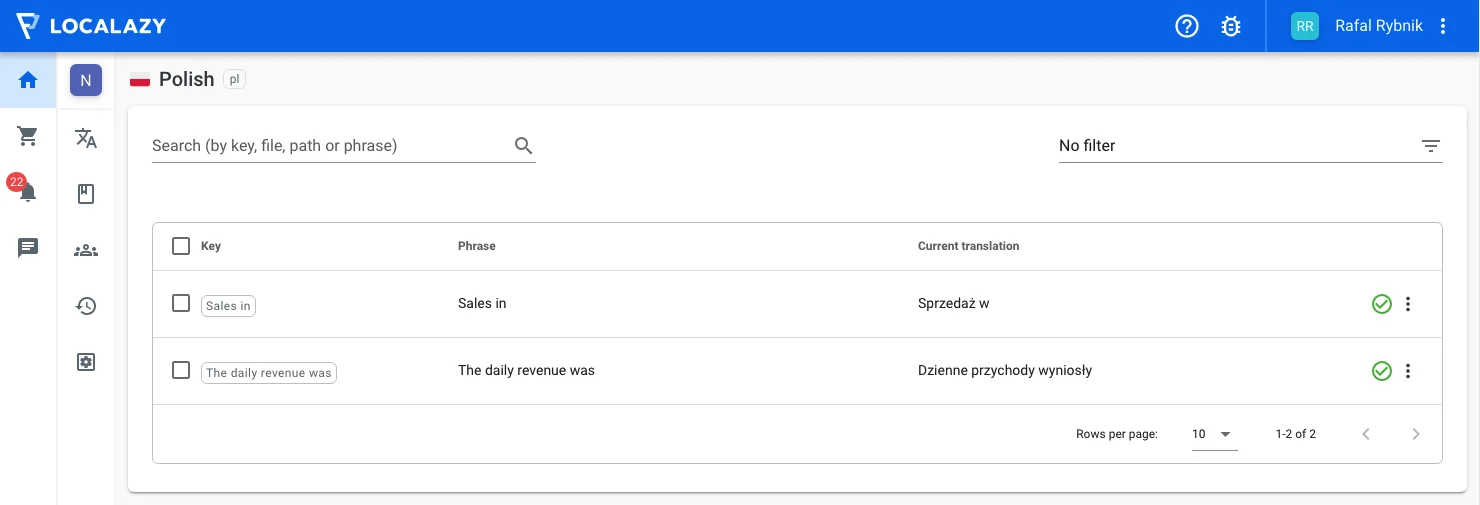Image resolution: width=1480 pixels, height=505 pixels.
Task: Go to the previous page arrow
Action: tap(1366, 434)
